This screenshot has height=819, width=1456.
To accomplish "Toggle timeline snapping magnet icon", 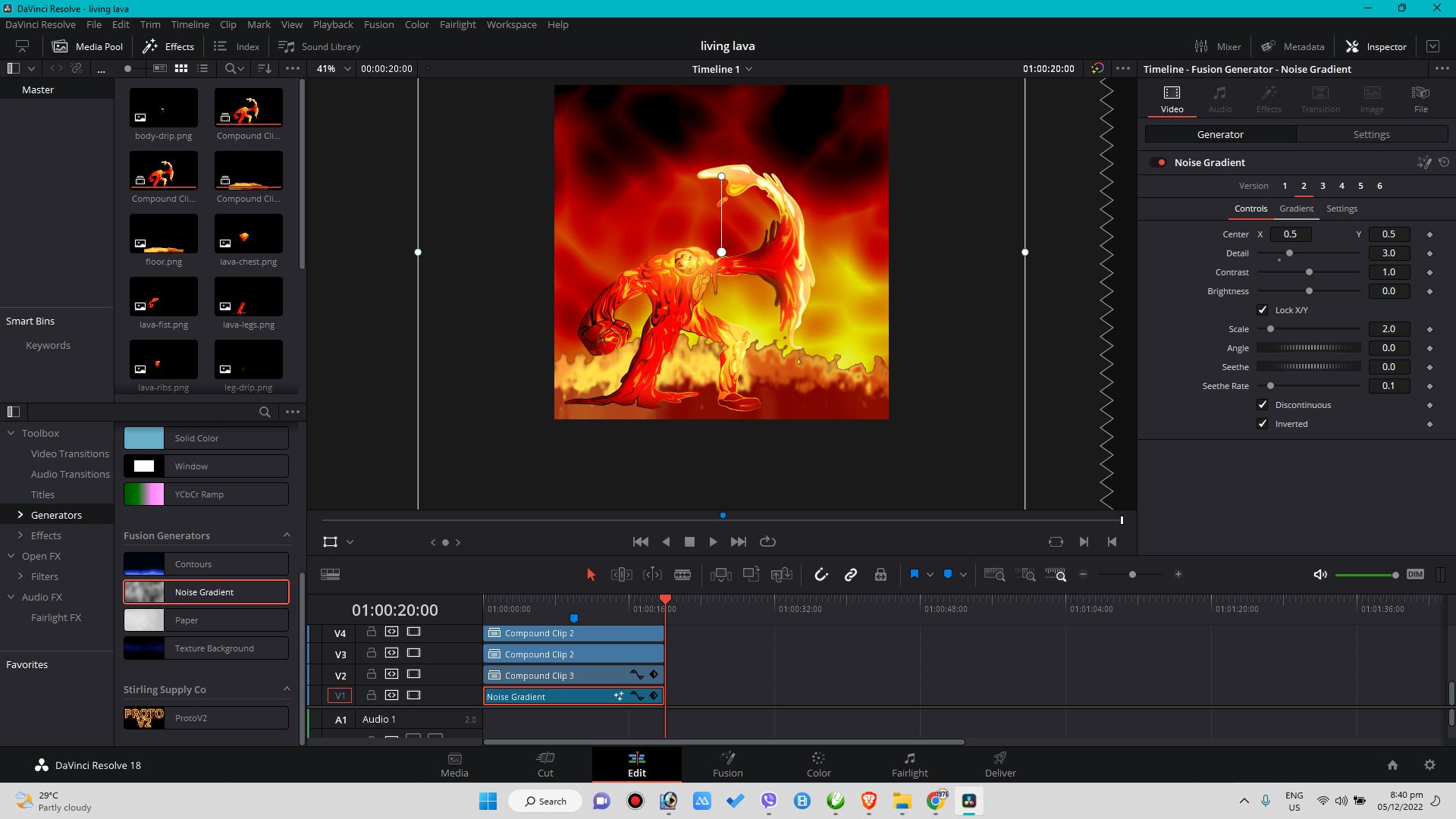I will (x=821, y=575).
